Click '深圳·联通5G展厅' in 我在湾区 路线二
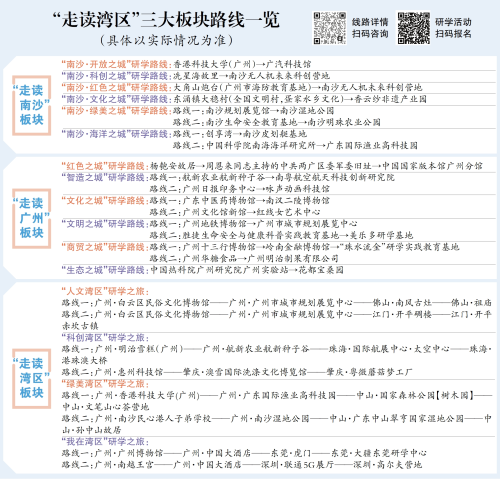The image size is (500, 479). [297, 465]
